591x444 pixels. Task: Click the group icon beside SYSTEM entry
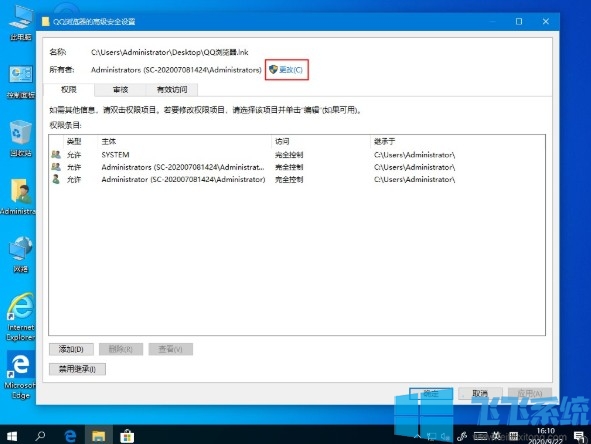(56, 155)
